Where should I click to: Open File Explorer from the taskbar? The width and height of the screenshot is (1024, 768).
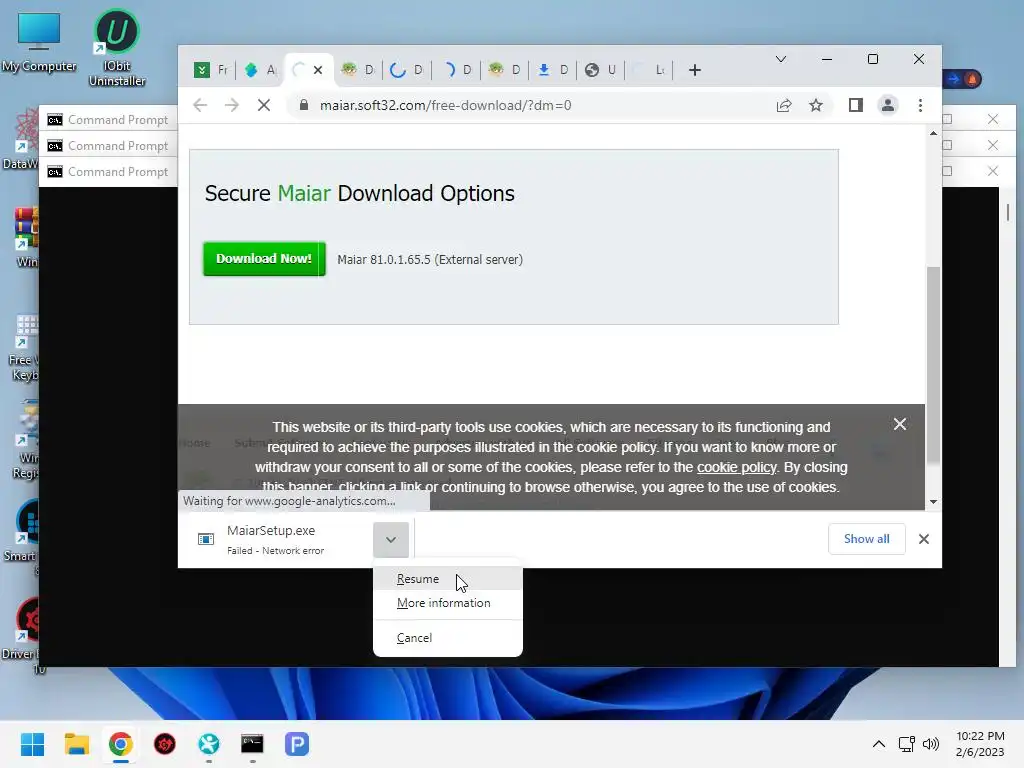tap(76, 744)
